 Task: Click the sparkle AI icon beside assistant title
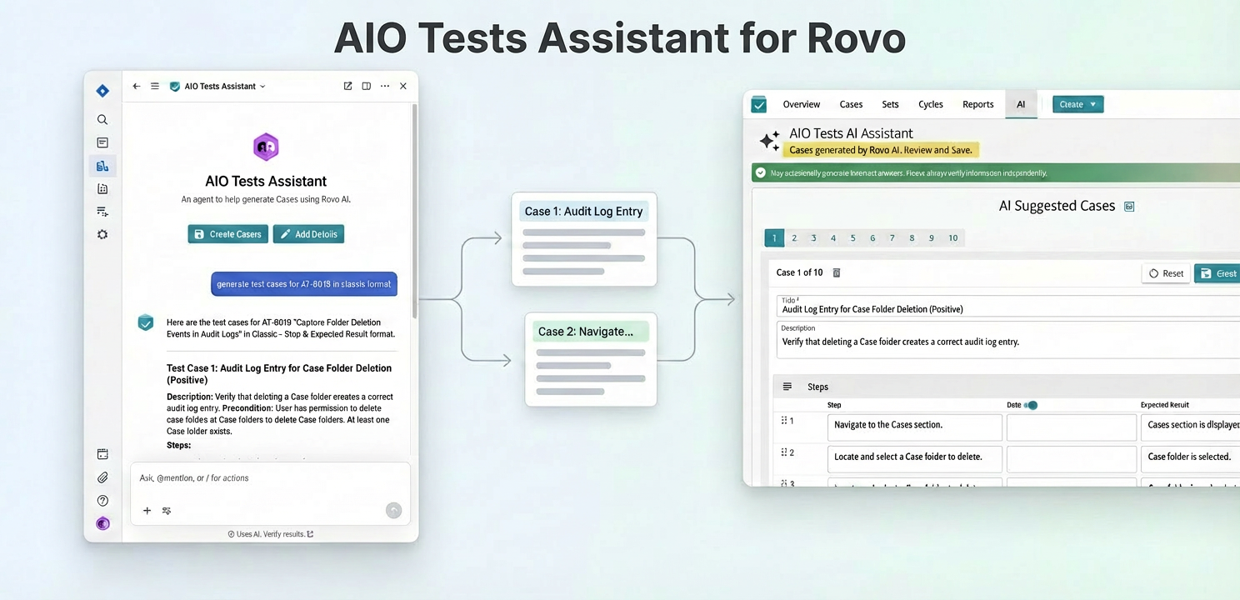coord(769,141)
